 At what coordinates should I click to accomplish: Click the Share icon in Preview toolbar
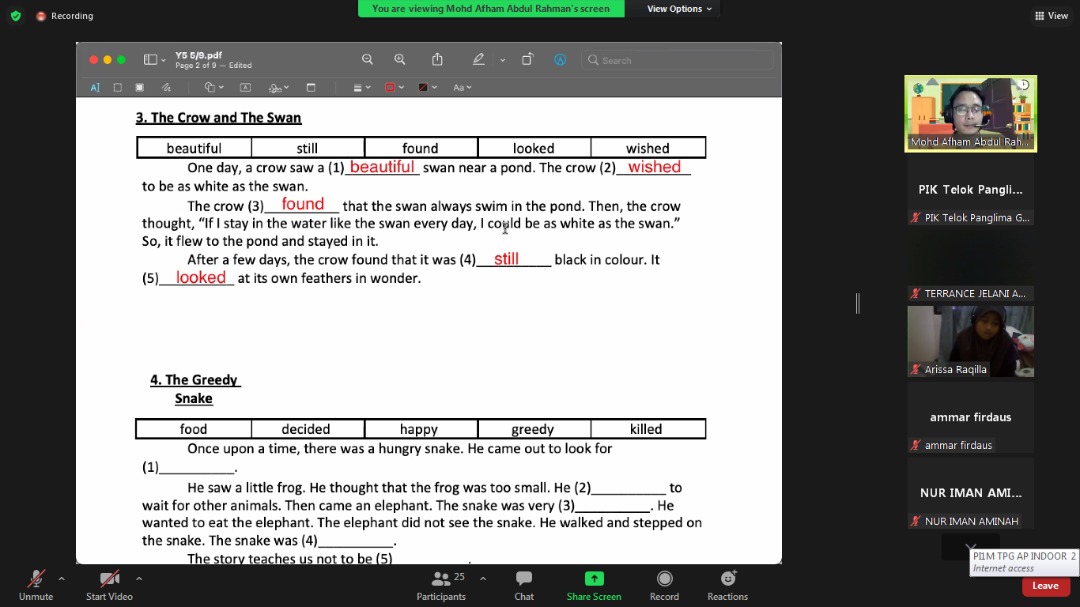437,60
